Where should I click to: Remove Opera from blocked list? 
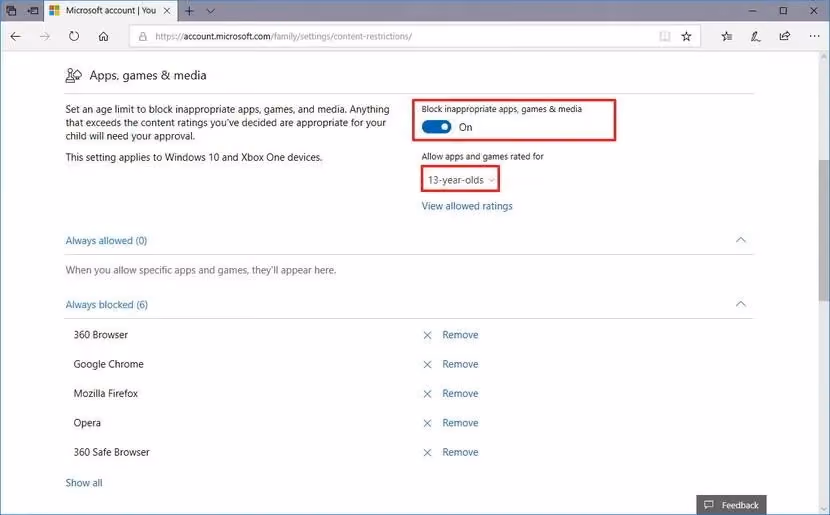click(x=460, y=423)
